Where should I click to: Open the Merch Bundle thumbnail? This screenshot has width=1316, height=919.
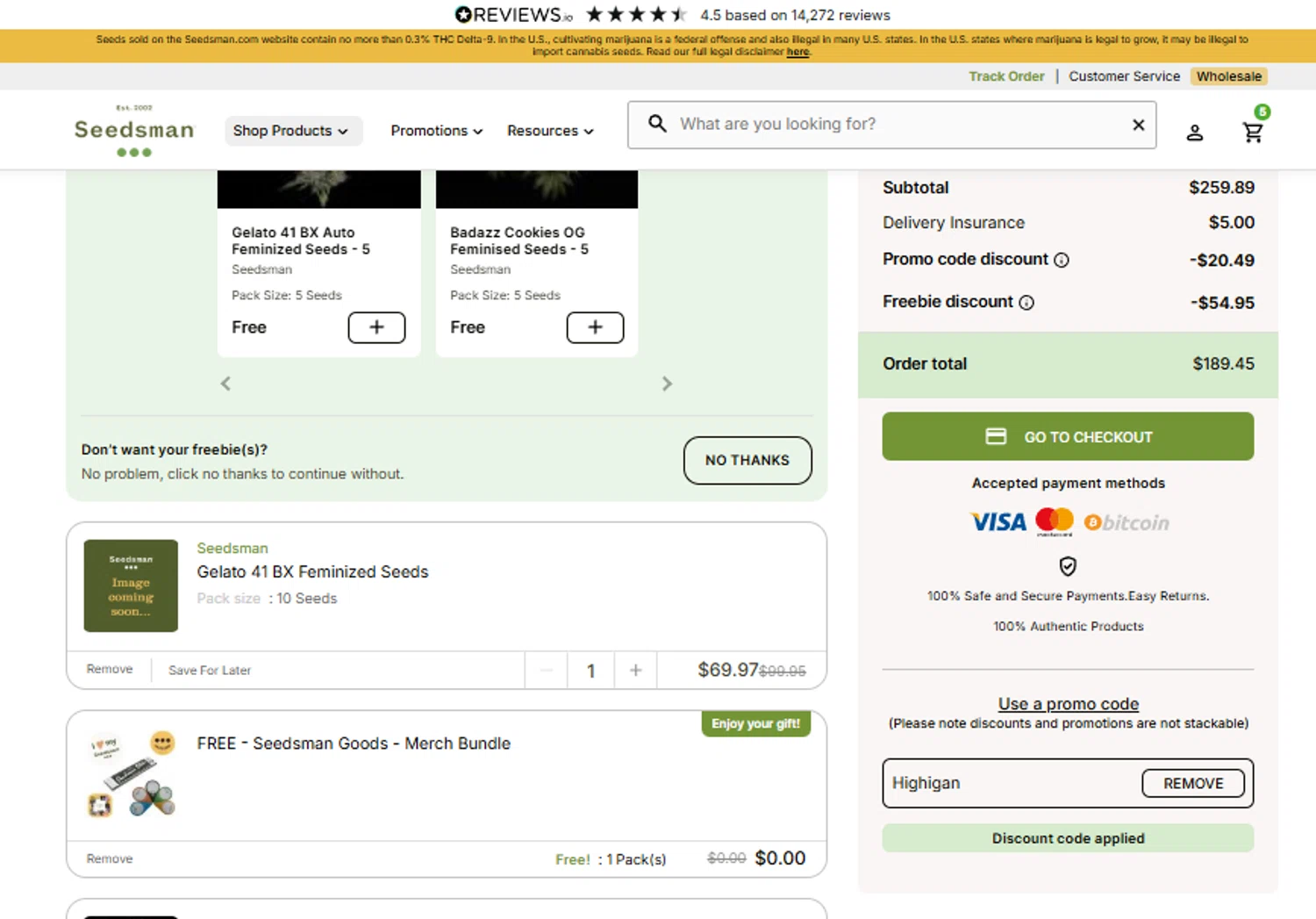(x=131, y=775)
